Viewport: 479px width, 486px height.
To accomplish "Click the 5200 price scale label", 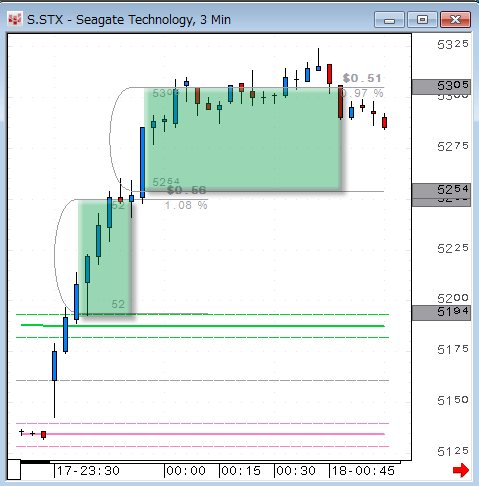I will click(453, 298).
